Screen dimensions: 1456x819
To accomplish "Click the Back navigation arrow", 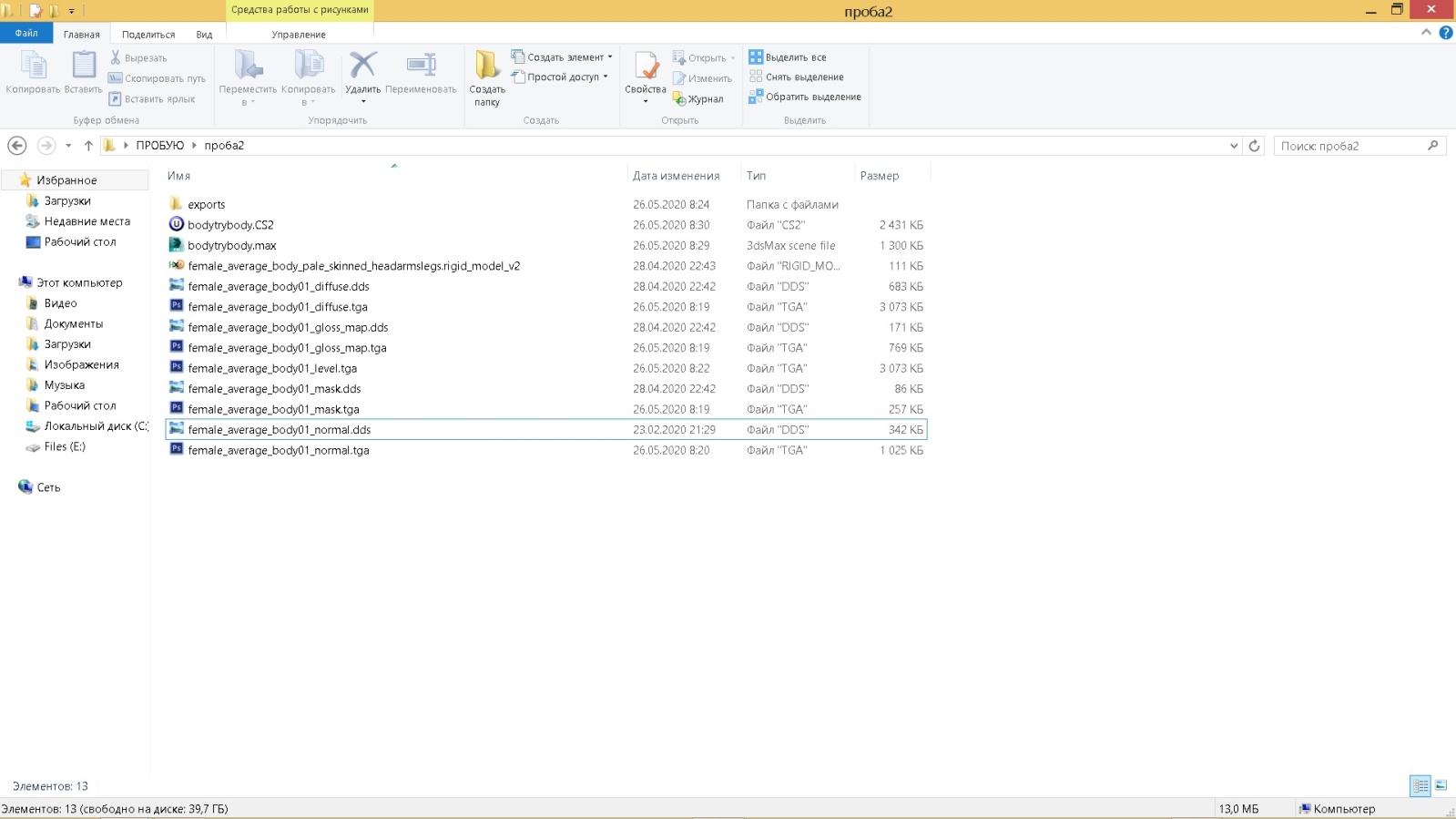I will (16, 145).
